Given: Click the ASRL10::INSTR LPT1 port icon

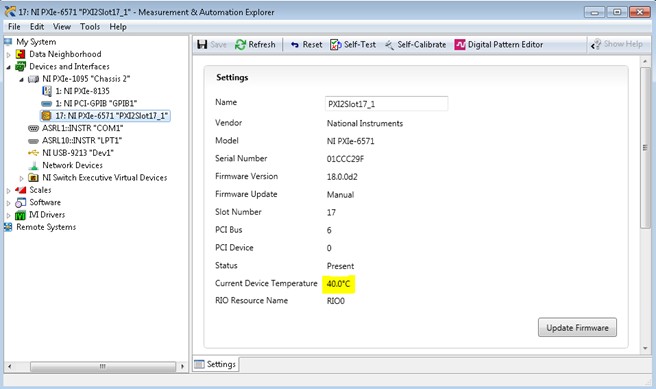Looking at the screenshot, I should pos(33,141).
